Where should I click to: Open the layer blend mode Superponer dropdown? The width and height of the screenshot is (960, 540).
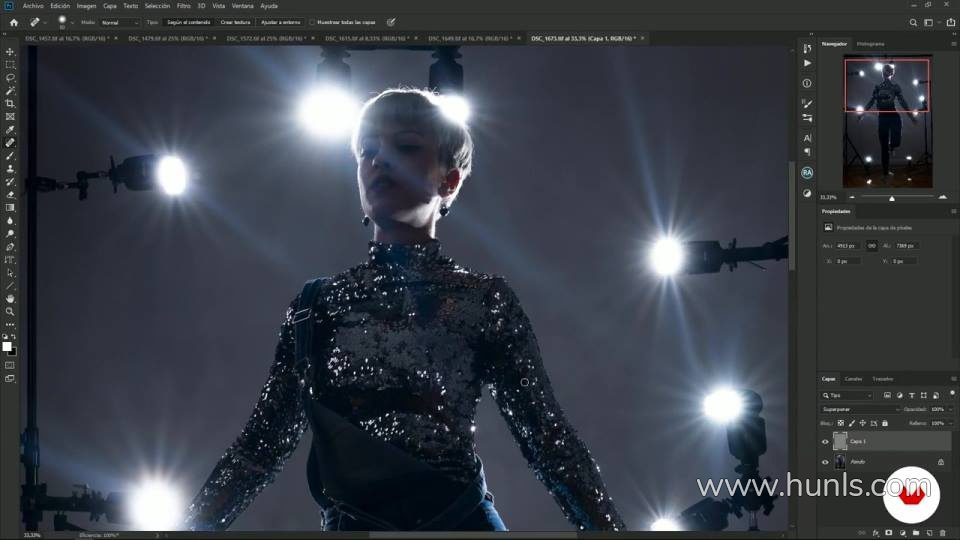pyautogui.click(x=860, y=409)
